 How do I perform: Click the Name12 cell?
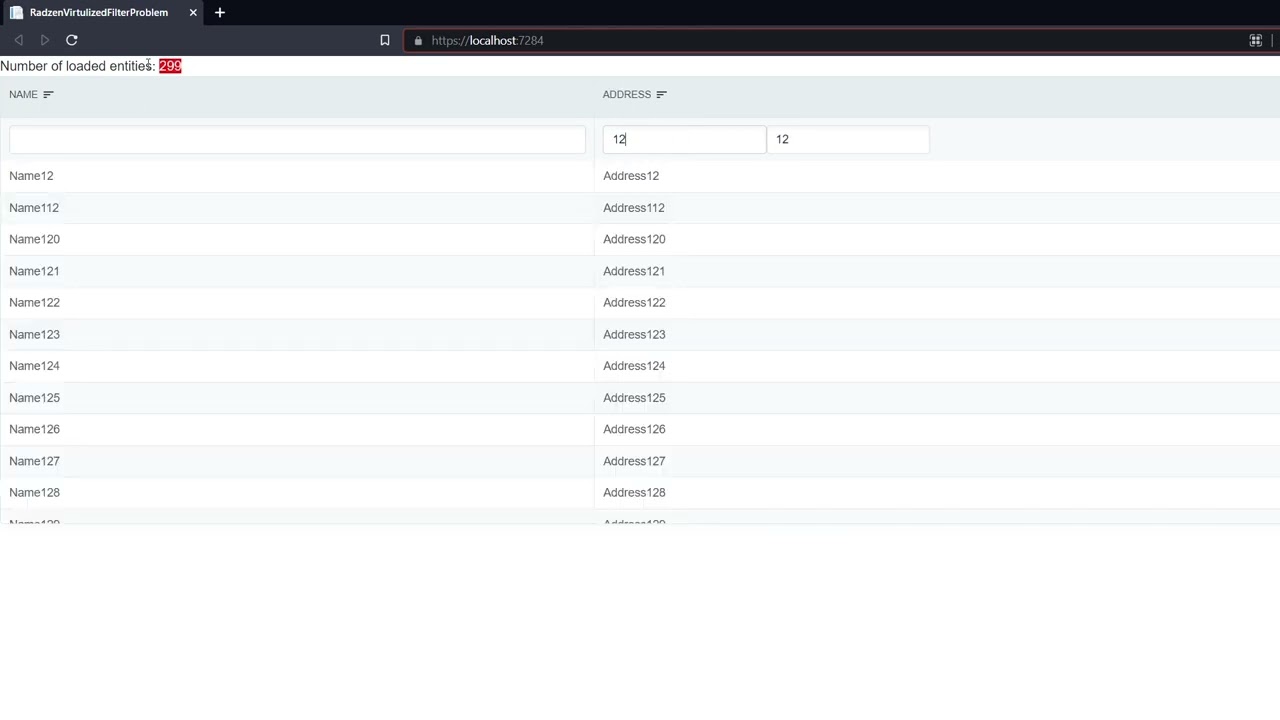pyautogui.click(x=297, y=176)
